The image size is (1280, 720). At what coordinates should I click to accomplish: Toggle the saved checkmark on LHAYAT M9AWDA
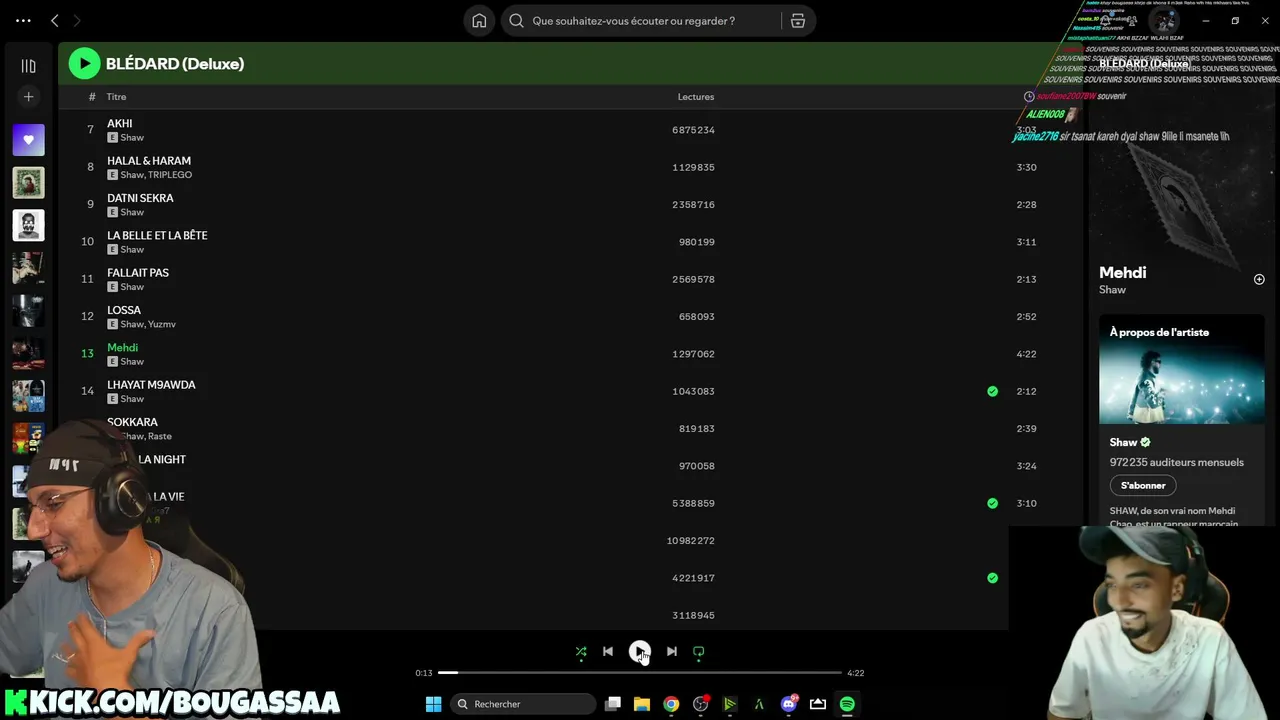point(992,391)
